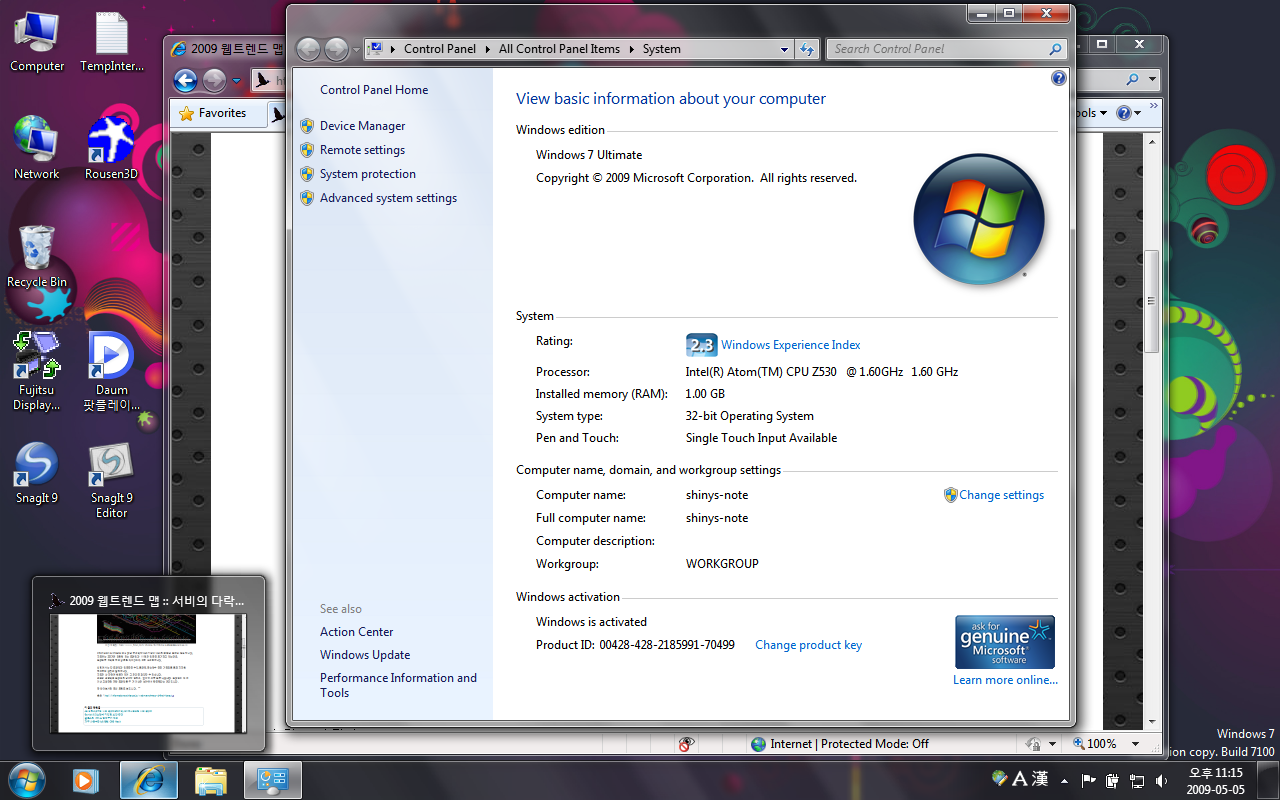
Task: Open the Favorites button in Internet Explorer
Action: (212, 113)
